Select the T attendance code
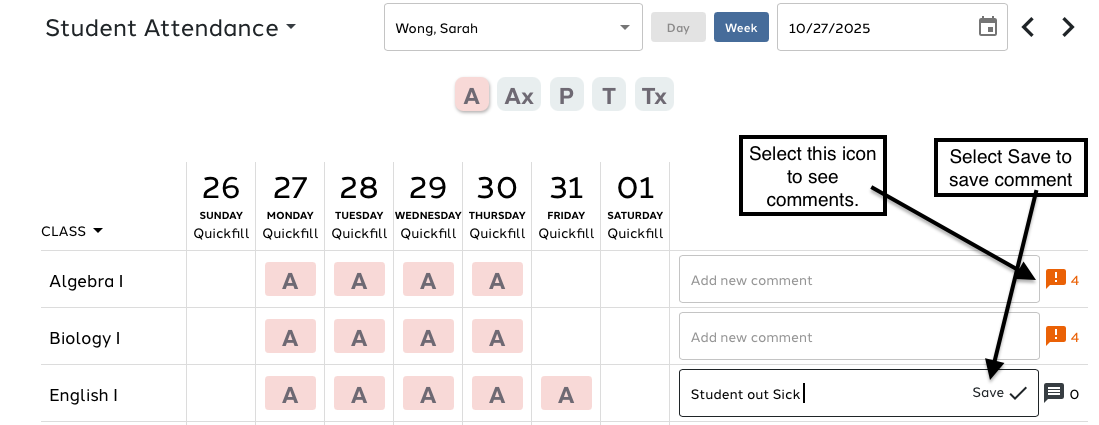 [609, 96]
